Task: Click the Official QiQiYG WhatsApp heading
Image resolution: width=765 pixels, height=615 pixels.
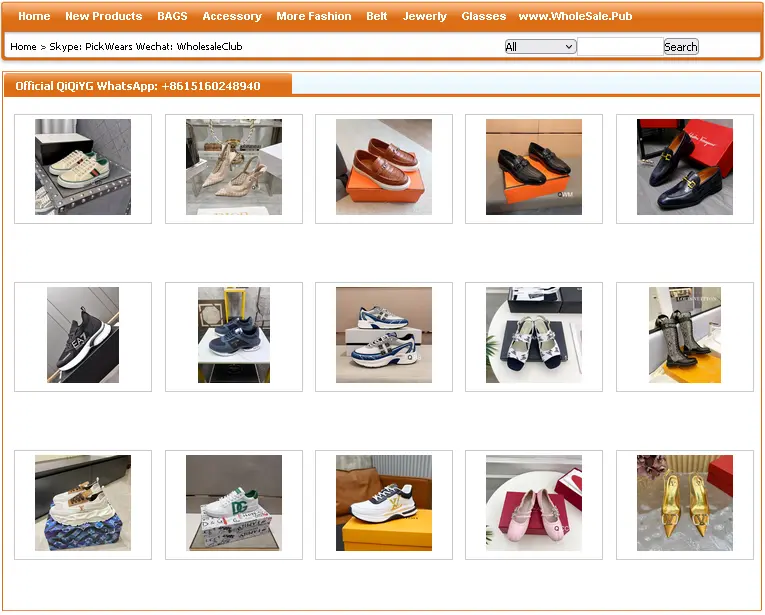Action: (138, 86)
